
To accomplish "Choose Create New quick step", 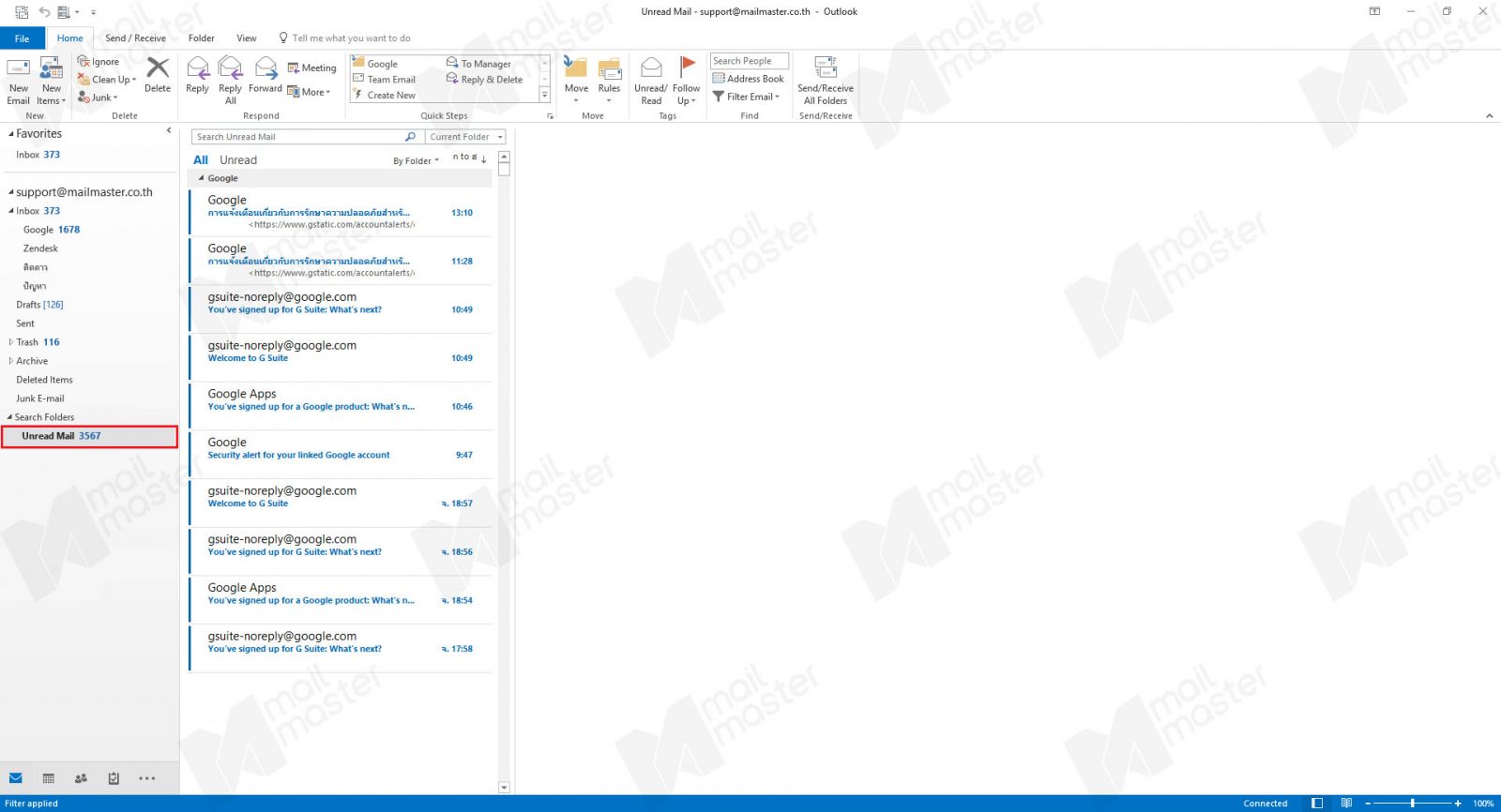I will (384, 95).
